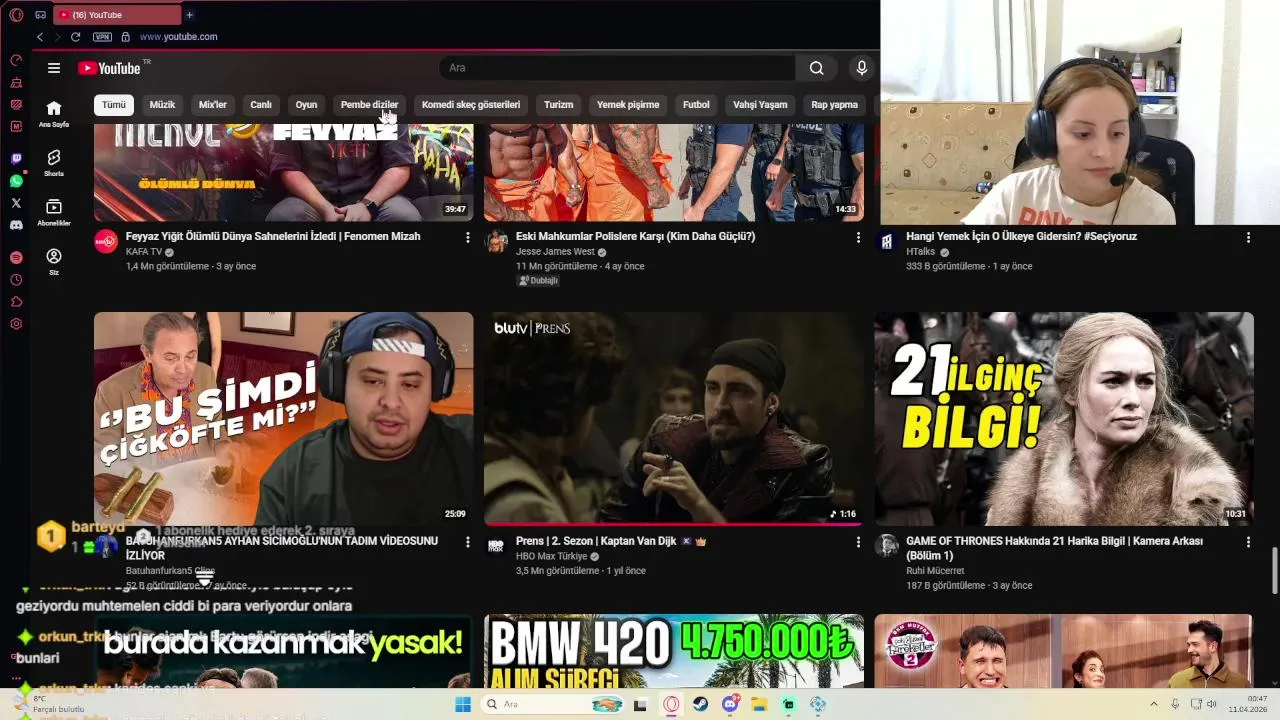
Task: Open the 21 İlginç Bilgi thumbnail
Action: pyautogui.click(x=1064, y=418)
